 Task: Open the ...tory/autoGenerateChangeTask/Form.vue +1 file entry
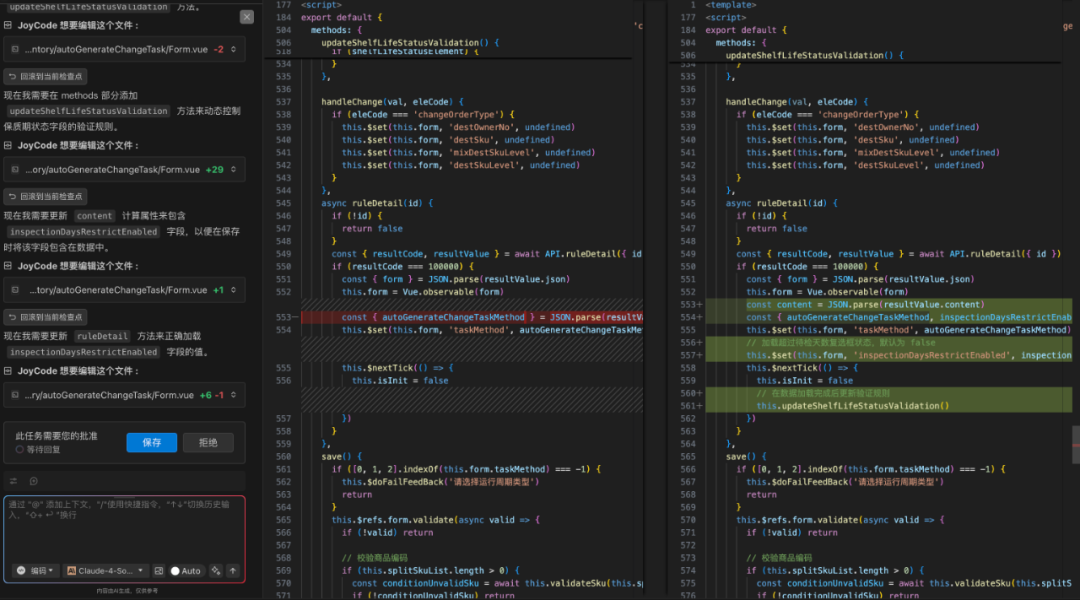(x=125, y=290)
